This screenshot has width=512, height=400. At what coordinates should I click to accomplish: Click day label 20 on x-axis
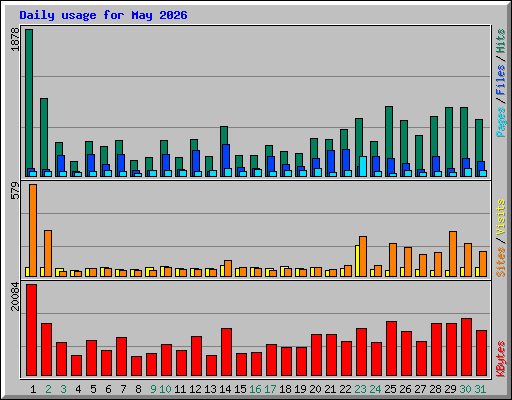click(x=315, y=389)
